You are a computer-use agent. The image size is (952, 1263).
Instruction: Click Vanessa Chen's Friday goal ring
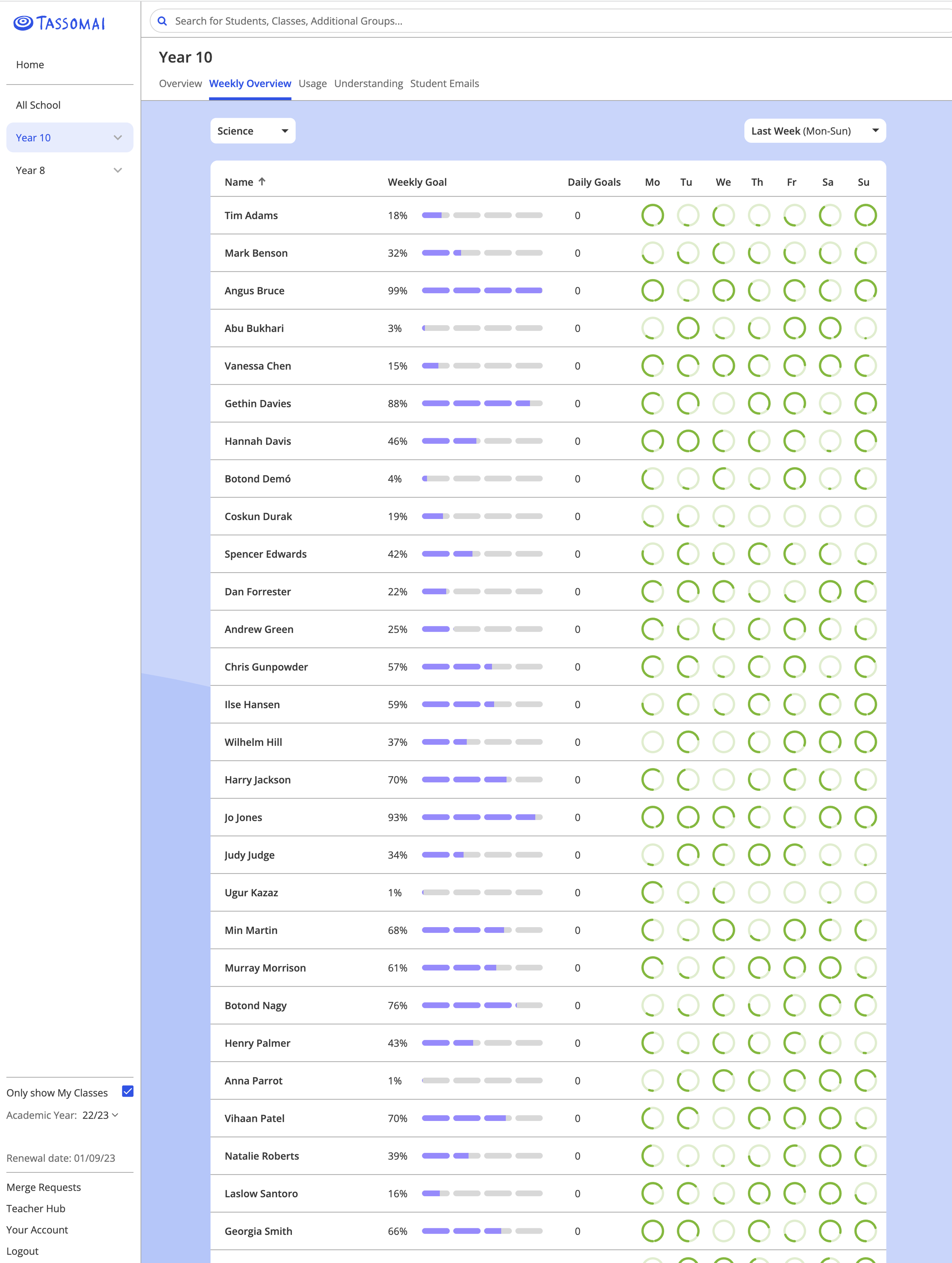pos(794,366)
